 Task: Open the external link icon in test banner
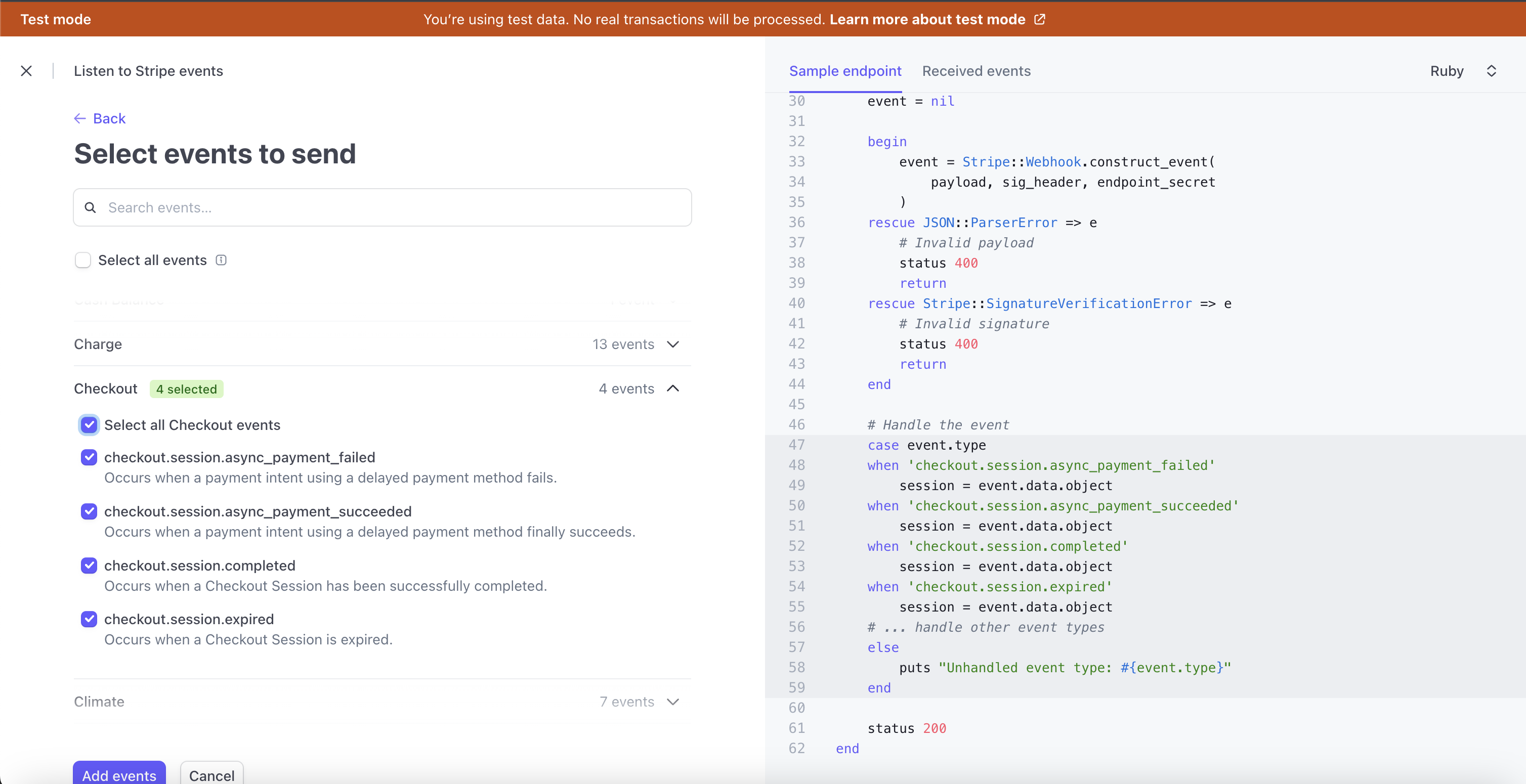tap(1040, 20)
